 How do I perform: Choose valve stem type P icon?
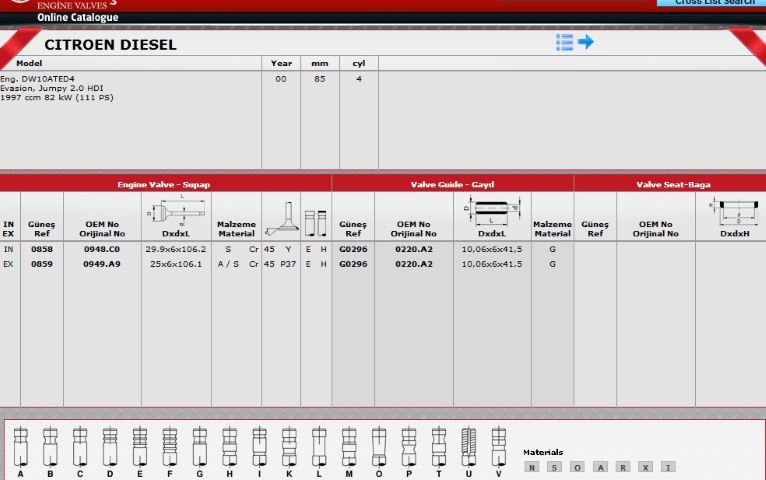point(408,446)
